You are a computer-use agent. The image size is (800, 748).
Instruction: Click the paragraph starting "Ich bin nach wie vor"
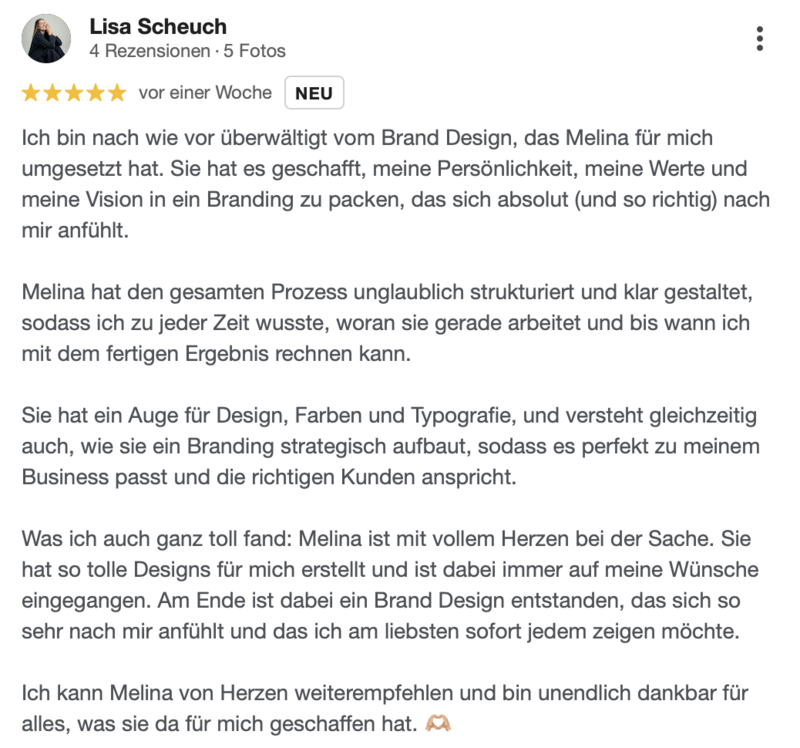[396, 184]
